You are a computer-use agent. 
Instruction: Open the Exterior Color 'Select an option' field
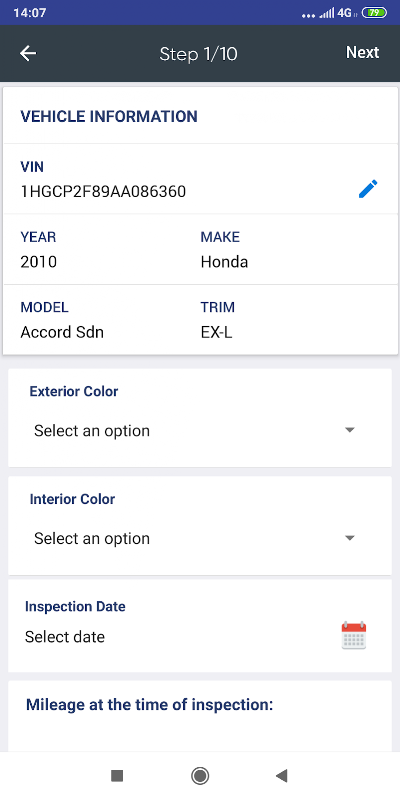pos(199,431)
